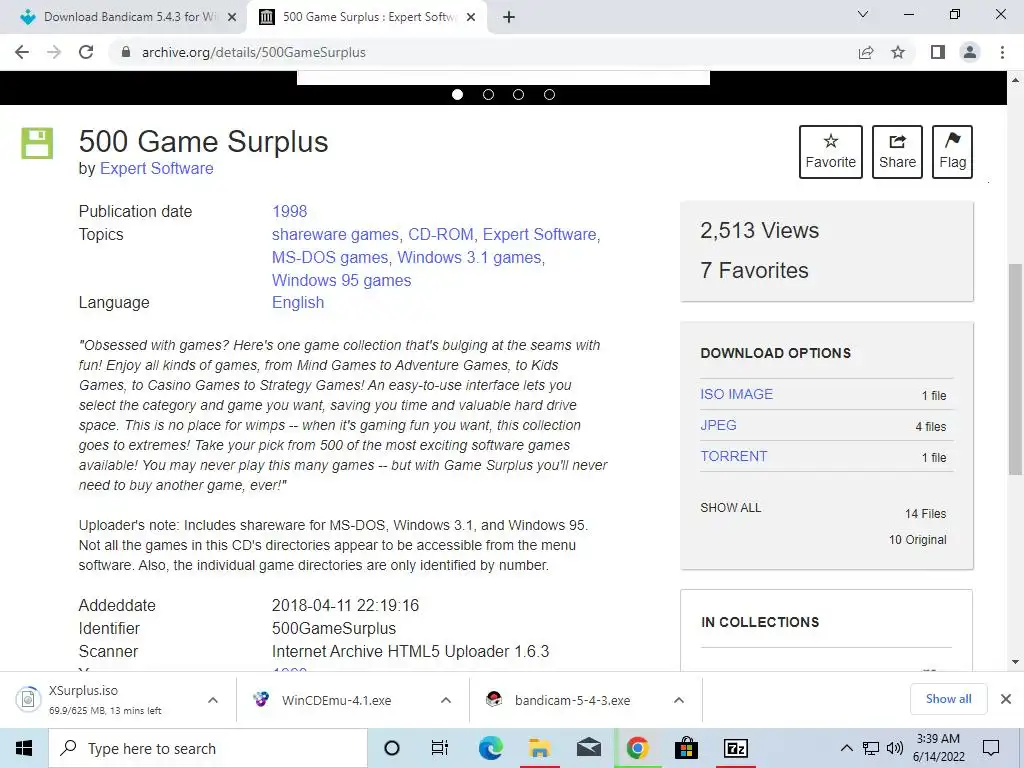Viewport: 1024px width, 768px height.
Task: Open Microsoft Store from taskbar
Action: point(686,748)
